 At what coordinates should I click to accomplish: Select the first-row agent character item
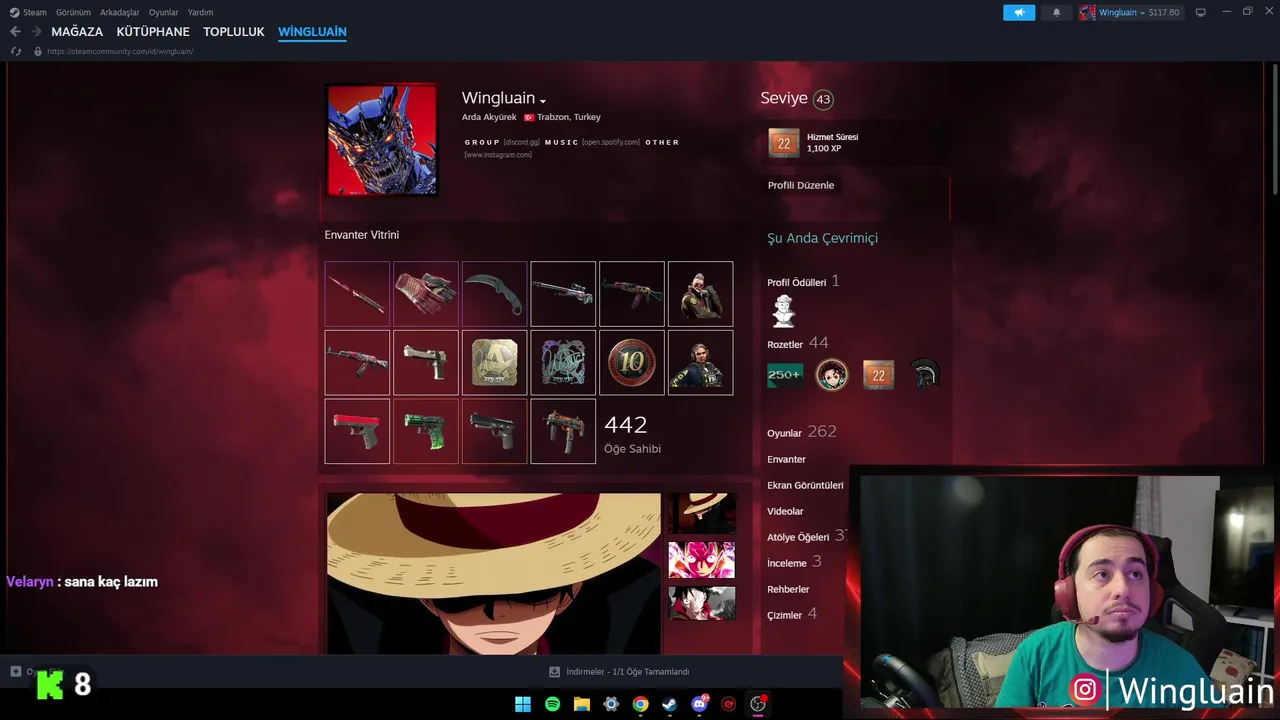[701, 294]
